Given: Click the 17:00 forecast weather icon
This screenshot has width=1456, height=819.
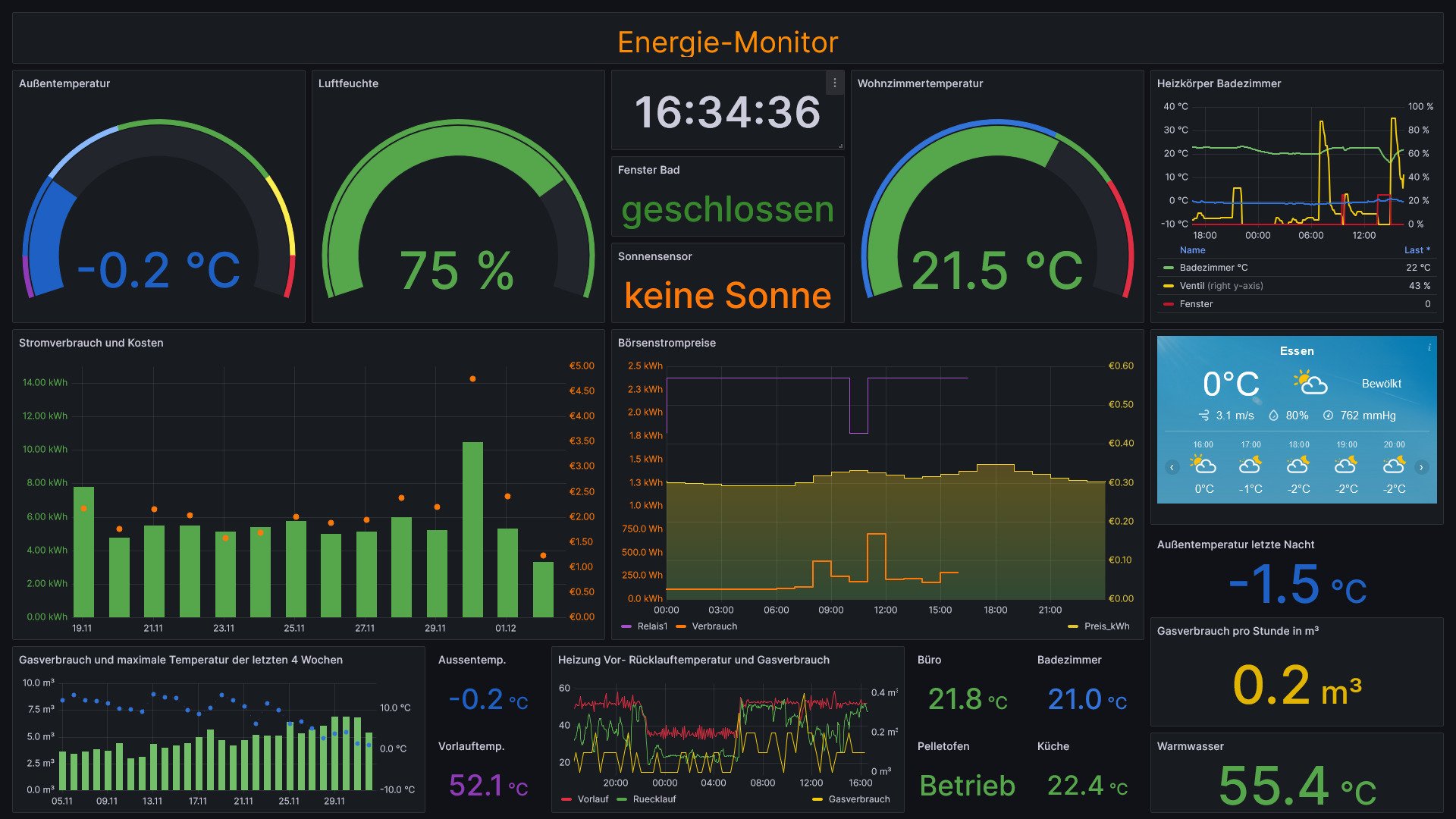Looking at the screenshot, I should [1250, 464].
